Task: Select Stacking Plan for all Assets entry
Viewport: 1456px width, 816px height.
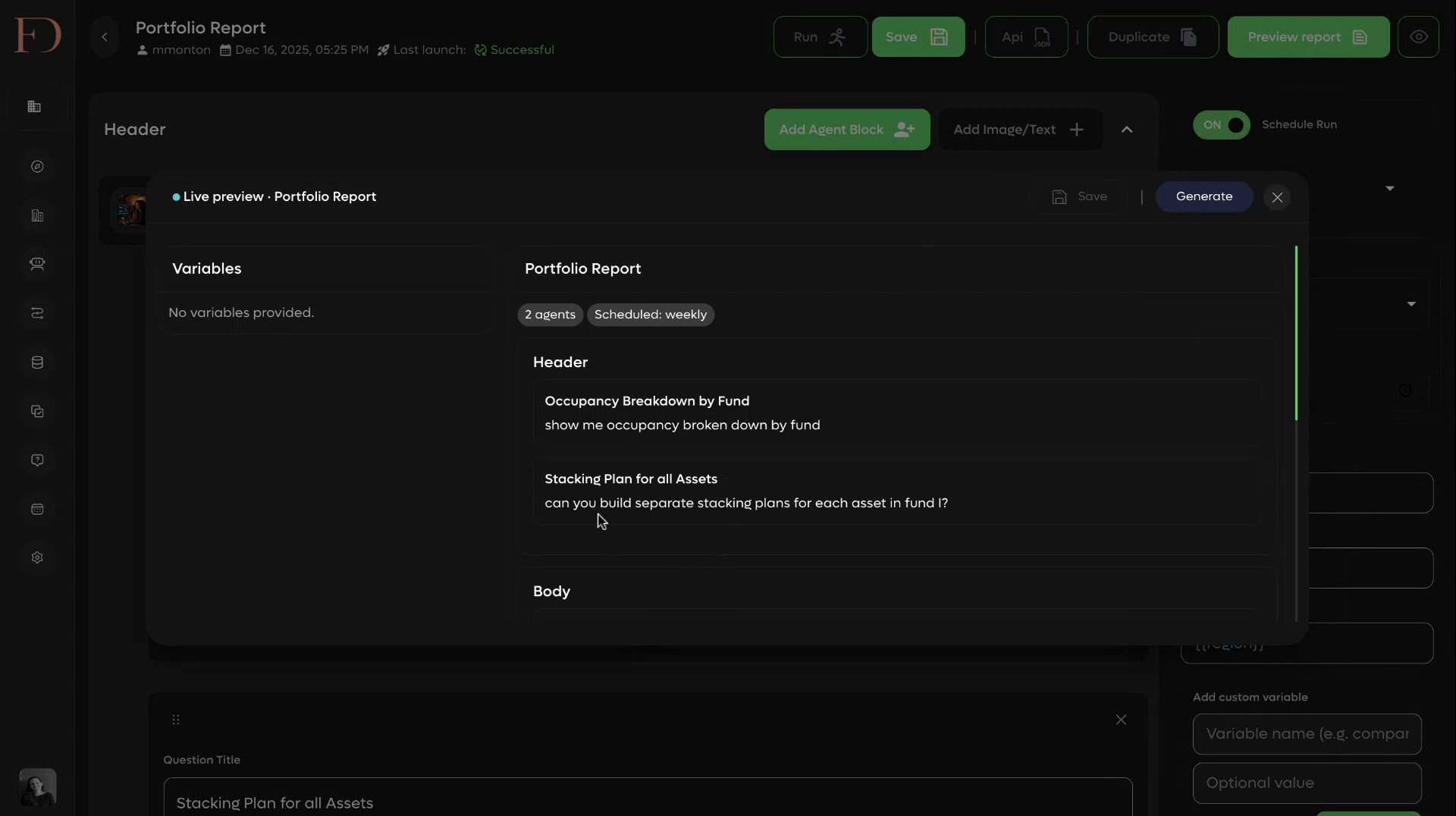Action: (896, 491)
